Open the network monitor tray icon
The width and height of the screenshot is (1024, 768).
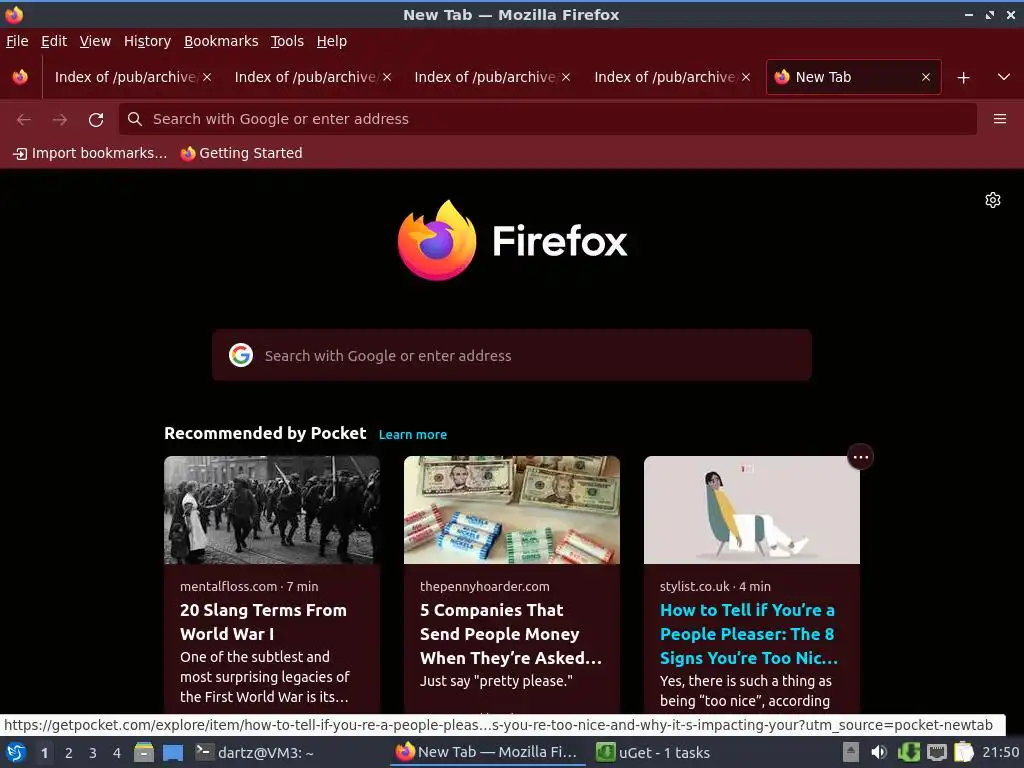pos(936,752)
